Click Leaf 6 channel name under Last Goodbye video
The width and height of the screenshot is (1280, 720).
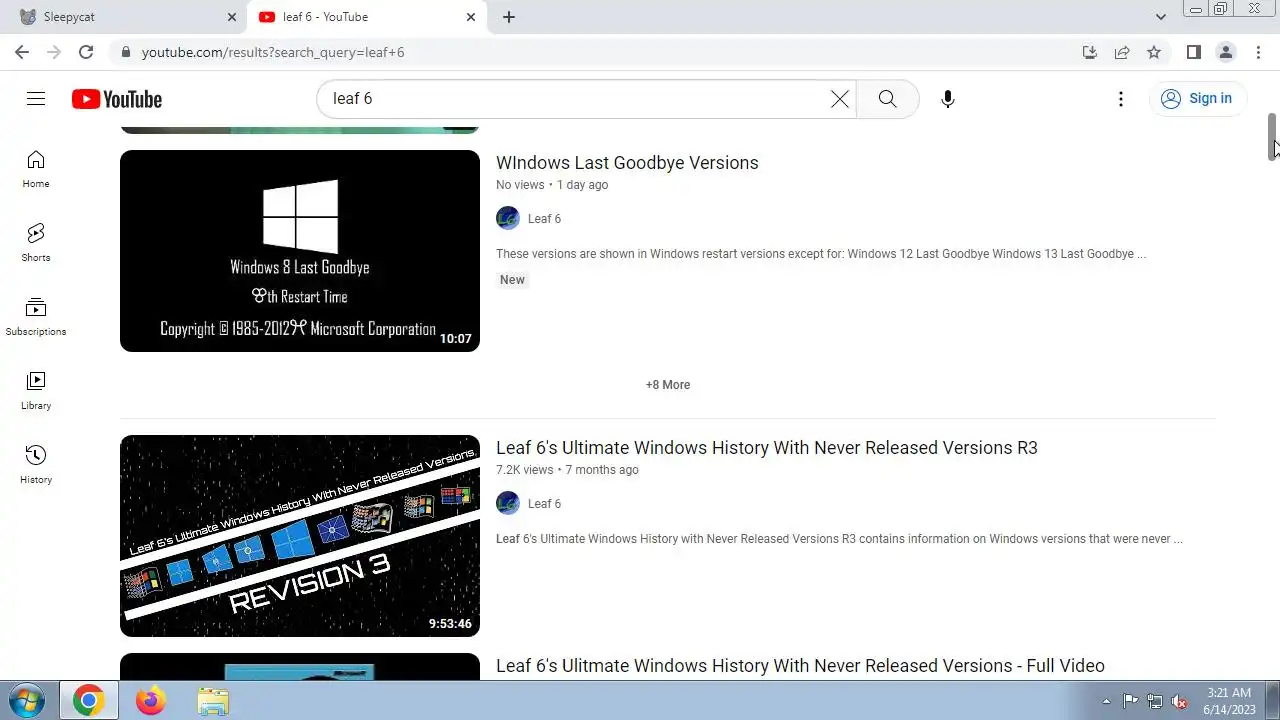click(544, 219)
